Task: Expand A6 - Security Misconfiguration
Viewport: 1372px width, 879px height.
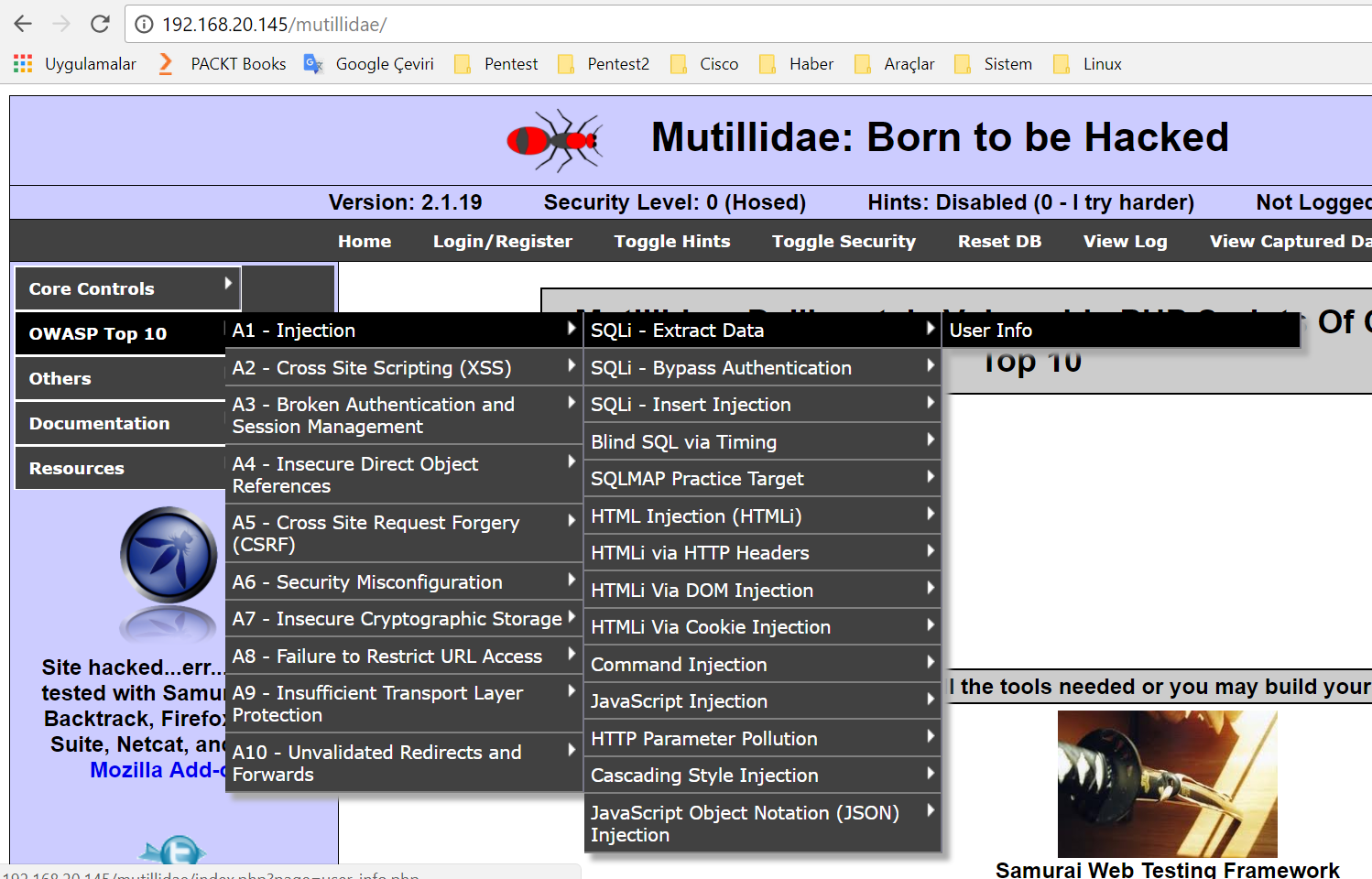Action: click(x=404, y=582)
